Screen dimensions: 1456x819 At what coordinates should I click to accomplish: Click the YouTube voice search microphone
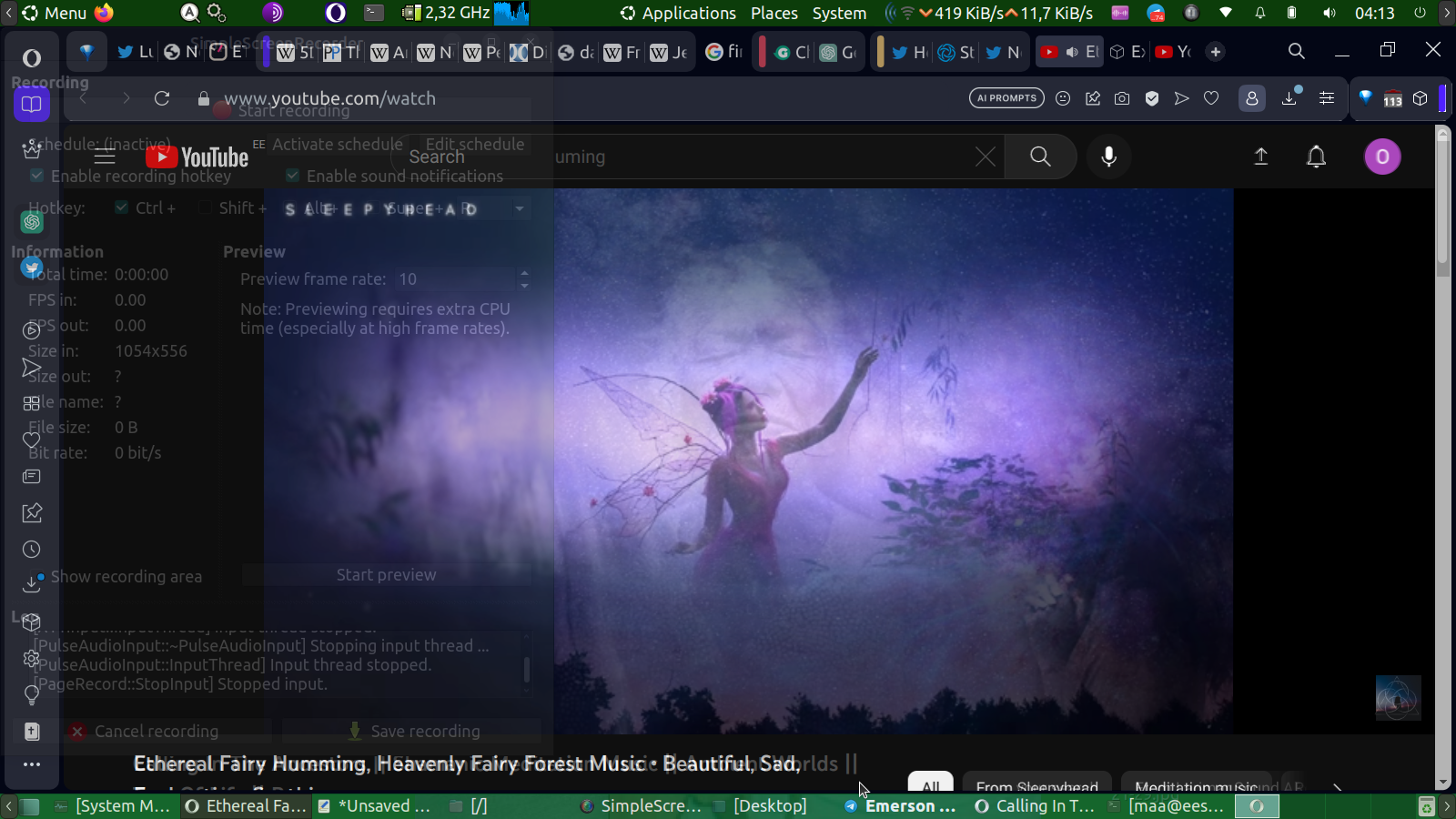pos(1108,157)
